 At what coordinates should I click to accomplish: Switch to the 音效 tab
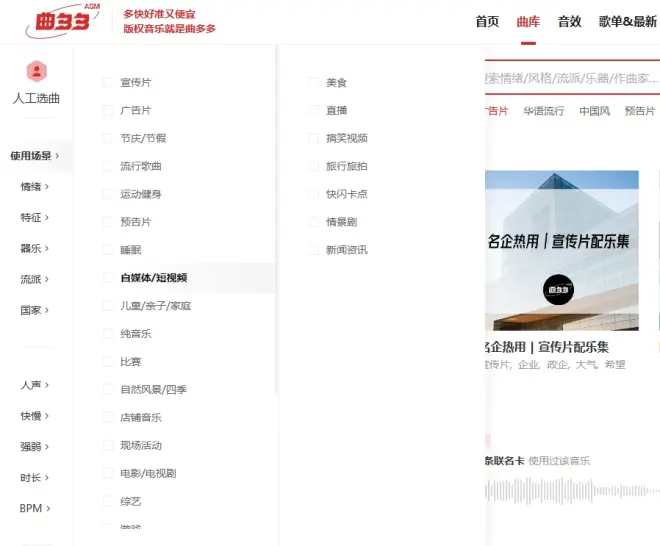[569, 22]
